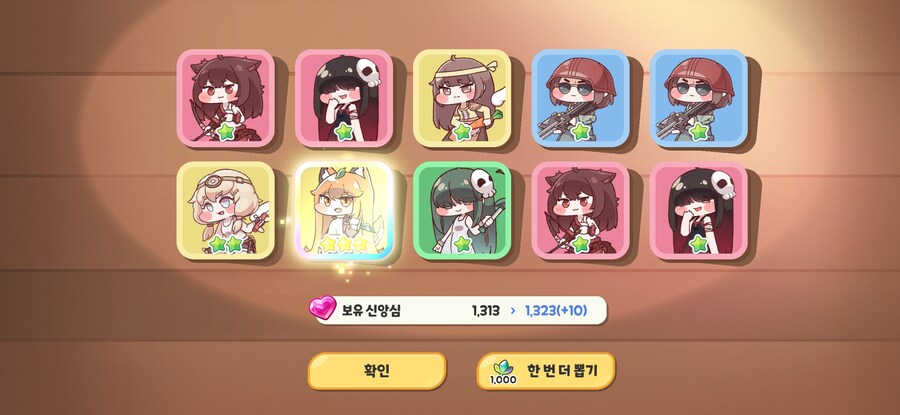Click the two-star blonde goggles character card
Image resolution: width=900 pixels, height=415 pixels.
226,210
